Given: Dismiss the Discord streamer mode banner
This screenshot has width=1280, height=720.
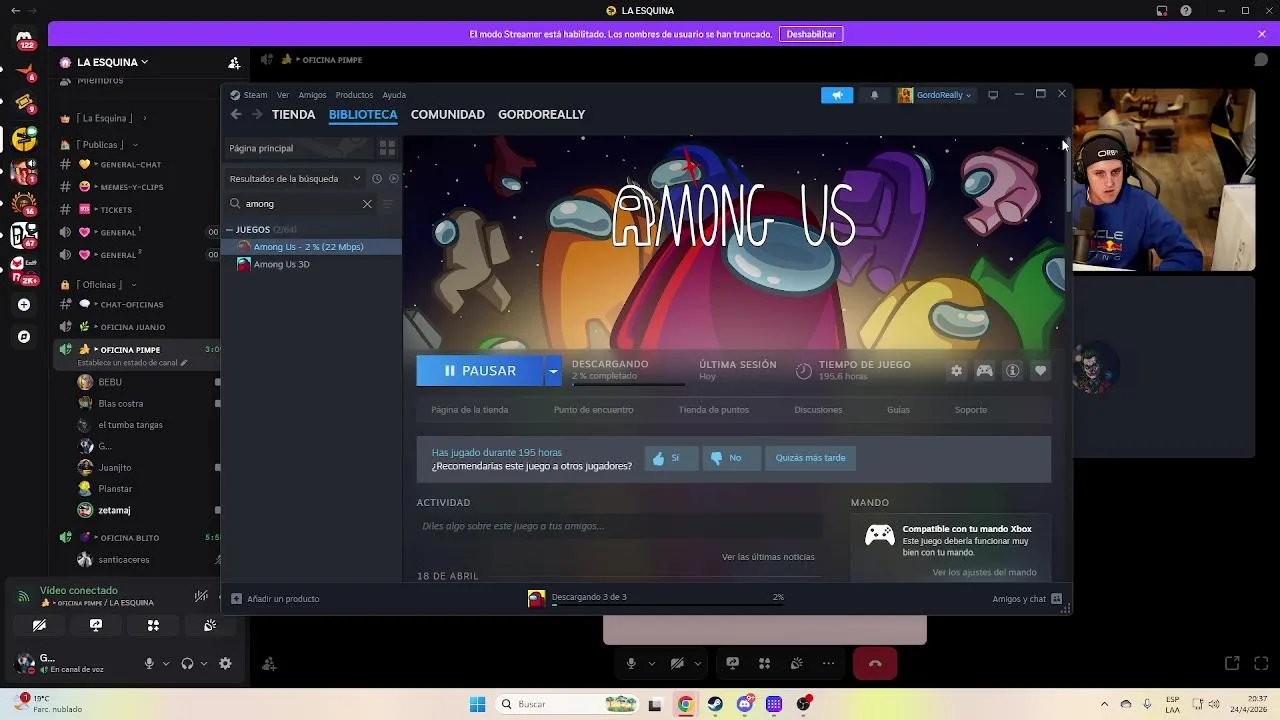Looking at the screenshot, I should click(1262, 34).
